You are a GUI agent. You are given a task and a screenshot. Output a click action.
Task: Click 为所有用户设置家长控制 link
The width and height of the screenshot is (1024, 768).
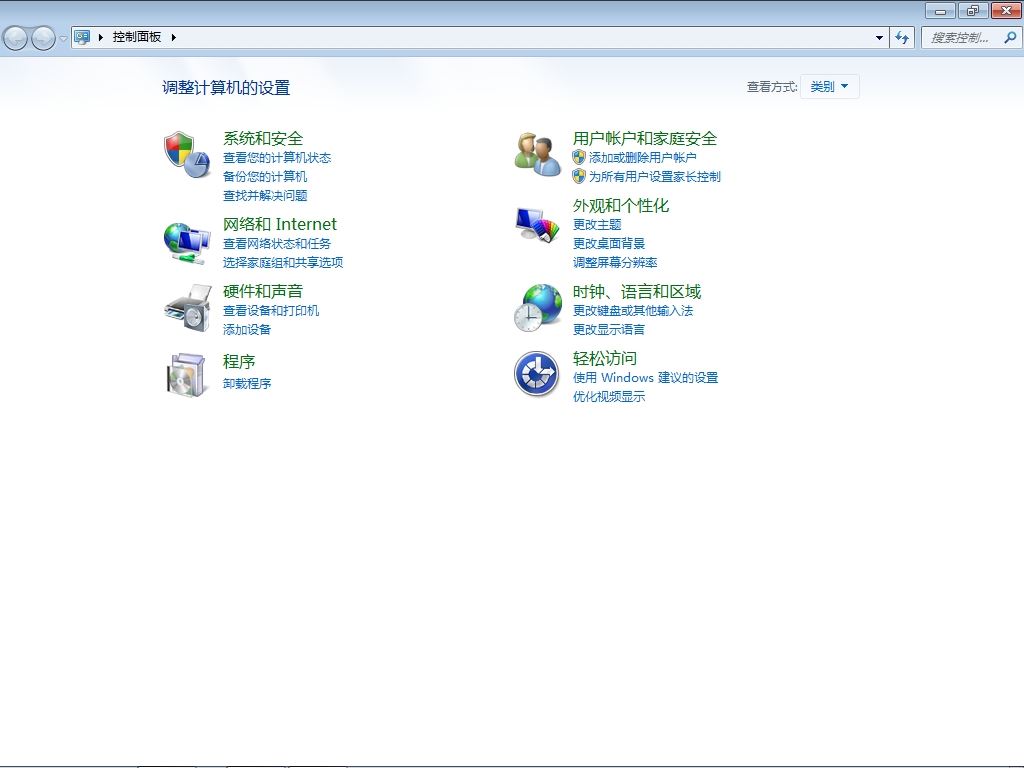tap(654, 176)
